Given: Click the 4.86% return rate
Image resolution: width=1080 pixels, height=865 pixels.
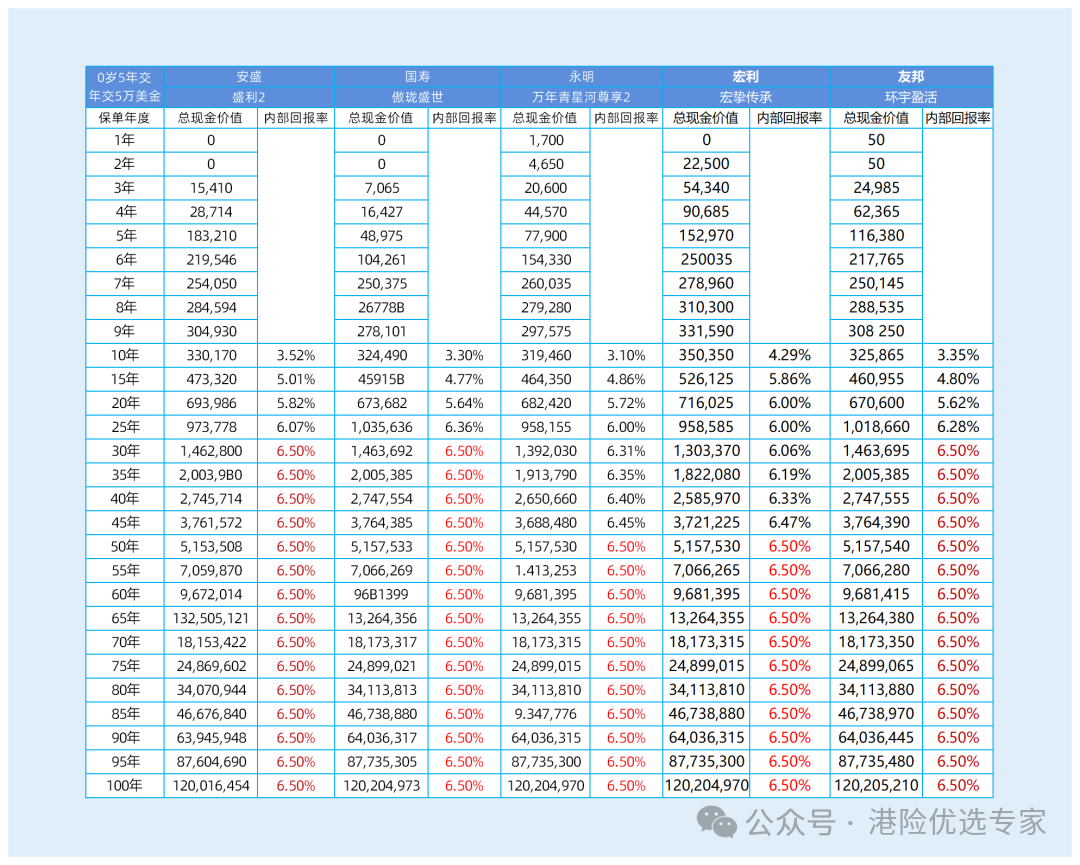Looking at the screenshot, I should point(626,379).
